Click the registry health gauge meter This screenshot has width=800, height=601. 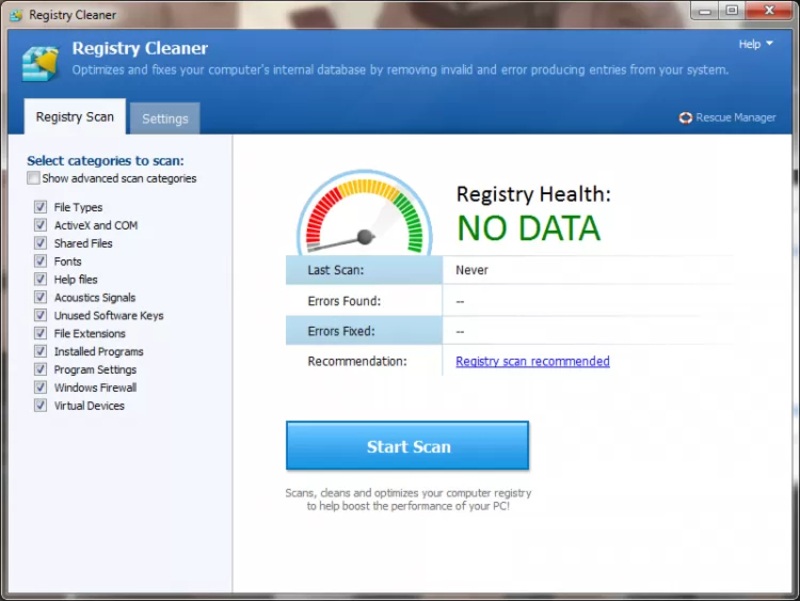click(x=364, y=213)
